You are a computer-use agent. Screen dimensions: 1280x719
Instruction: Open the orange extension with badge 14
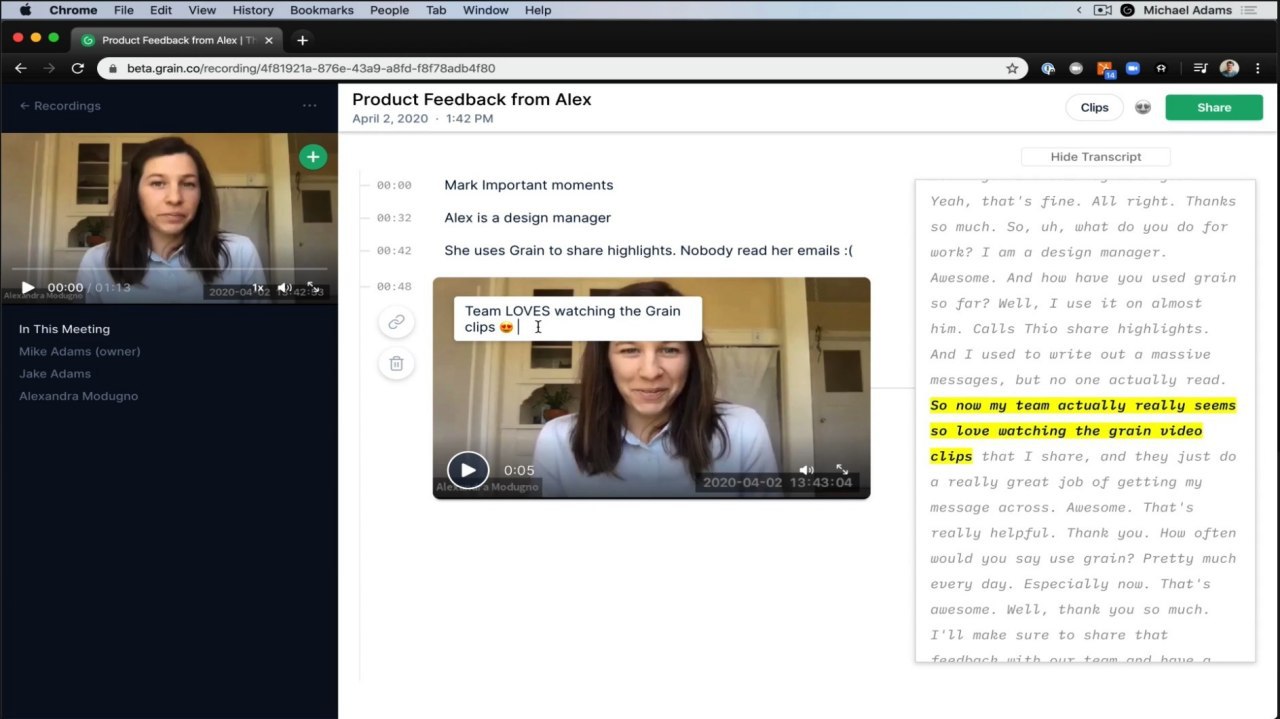click(x=1105, y=70)
